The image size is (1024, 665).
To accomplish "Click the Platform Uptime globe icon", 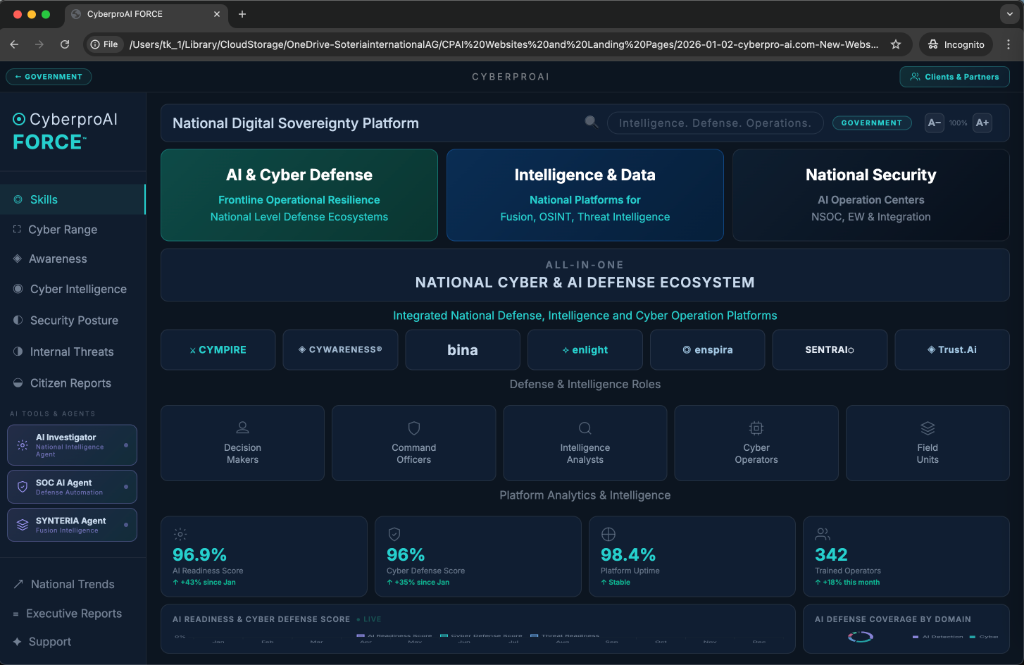I will 608,534.
